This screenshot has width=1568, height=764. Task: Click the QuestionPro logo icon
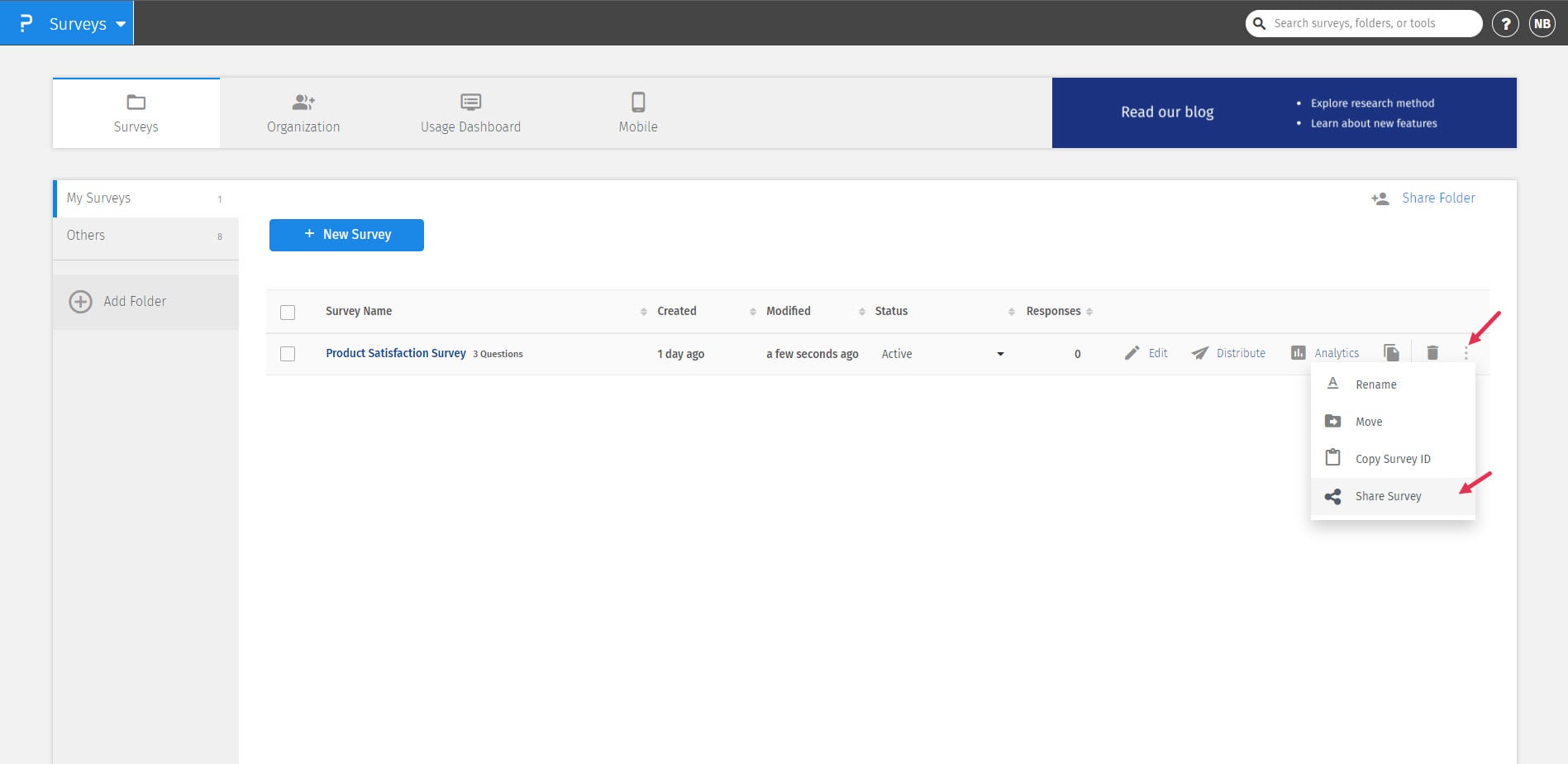click(x=26, y=23)
